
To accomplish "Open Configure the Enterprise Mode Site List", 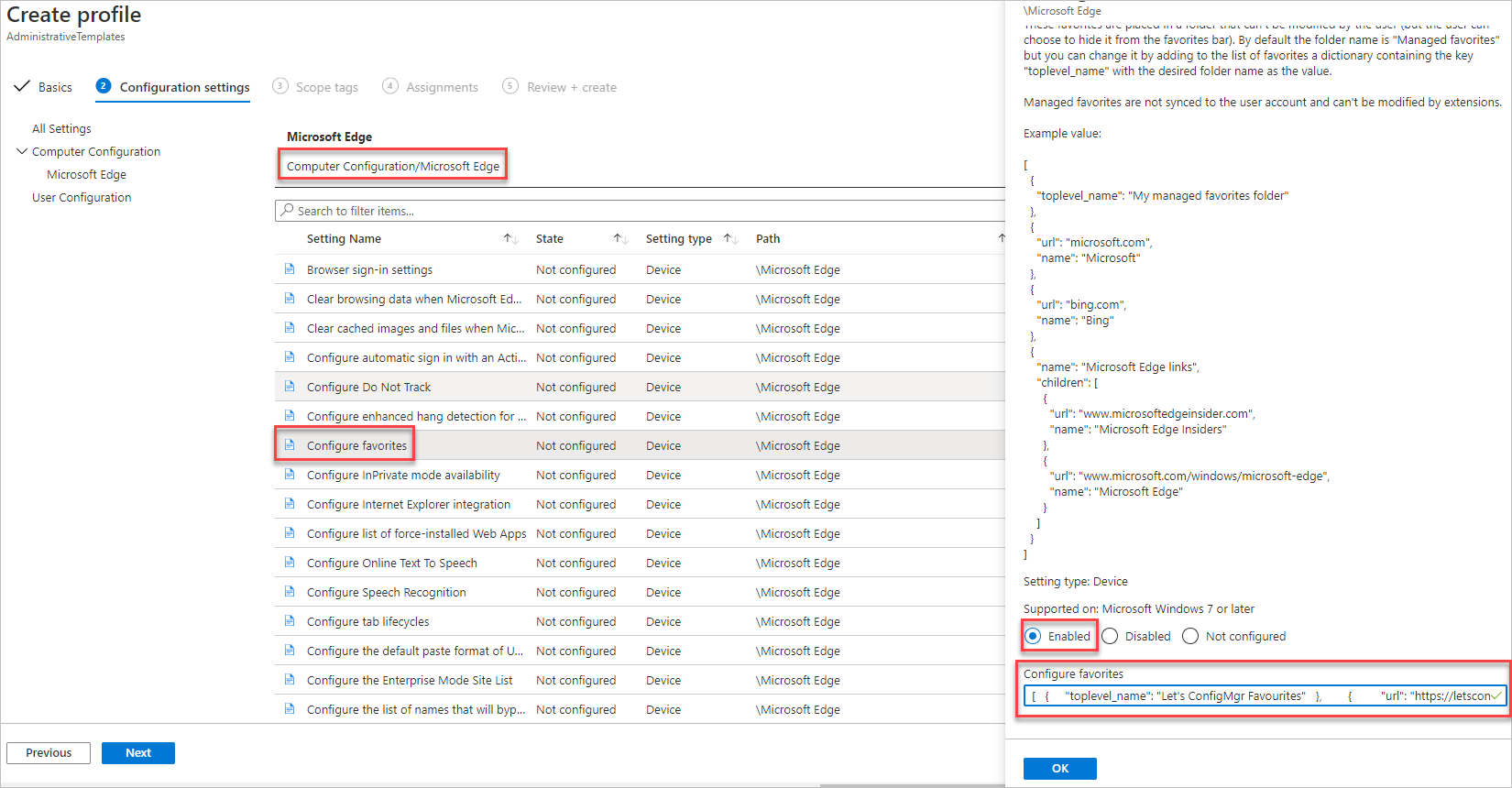I will pyautogui.click(x=410, y=680).
